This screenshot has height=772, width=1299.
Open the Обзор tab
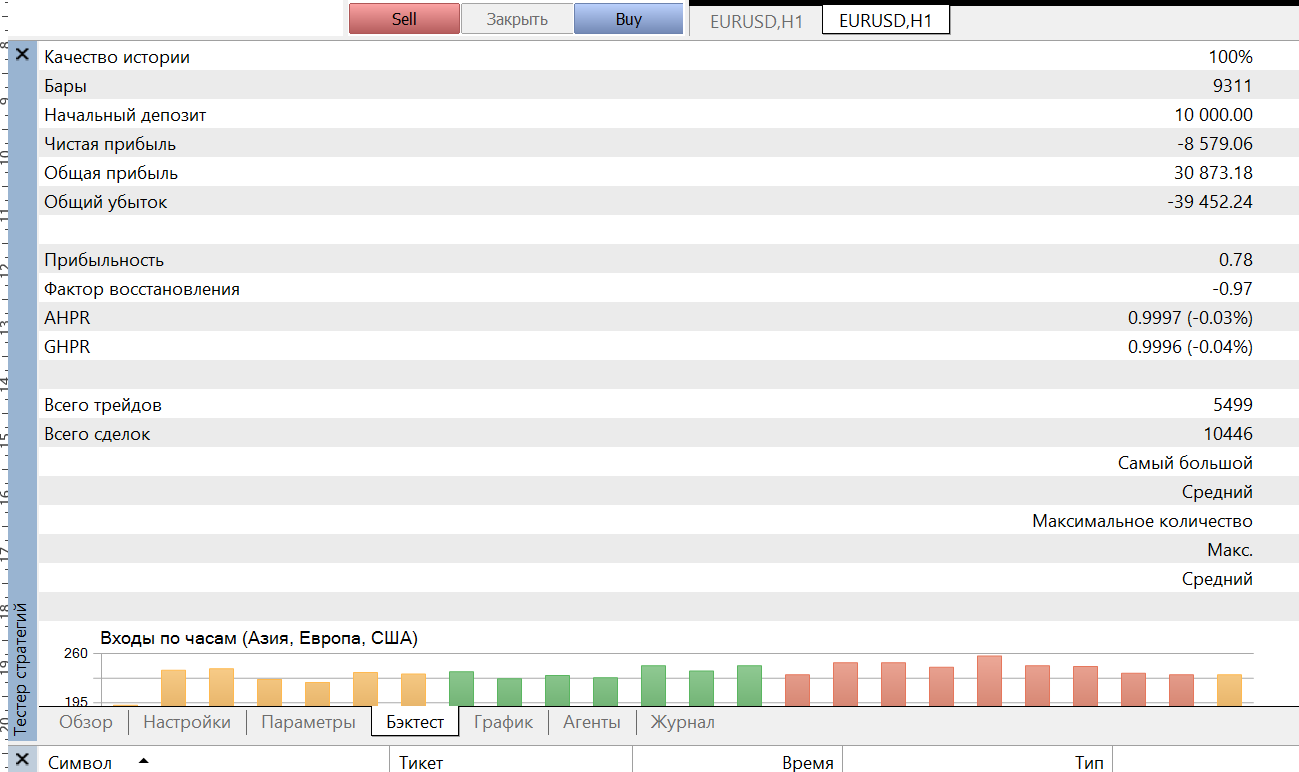pos(85,722)
